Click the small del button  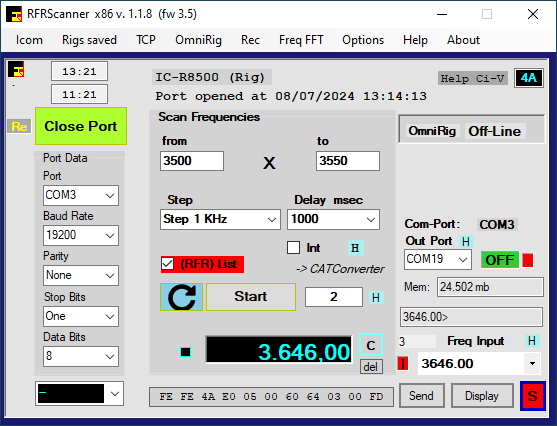point(371,367)
